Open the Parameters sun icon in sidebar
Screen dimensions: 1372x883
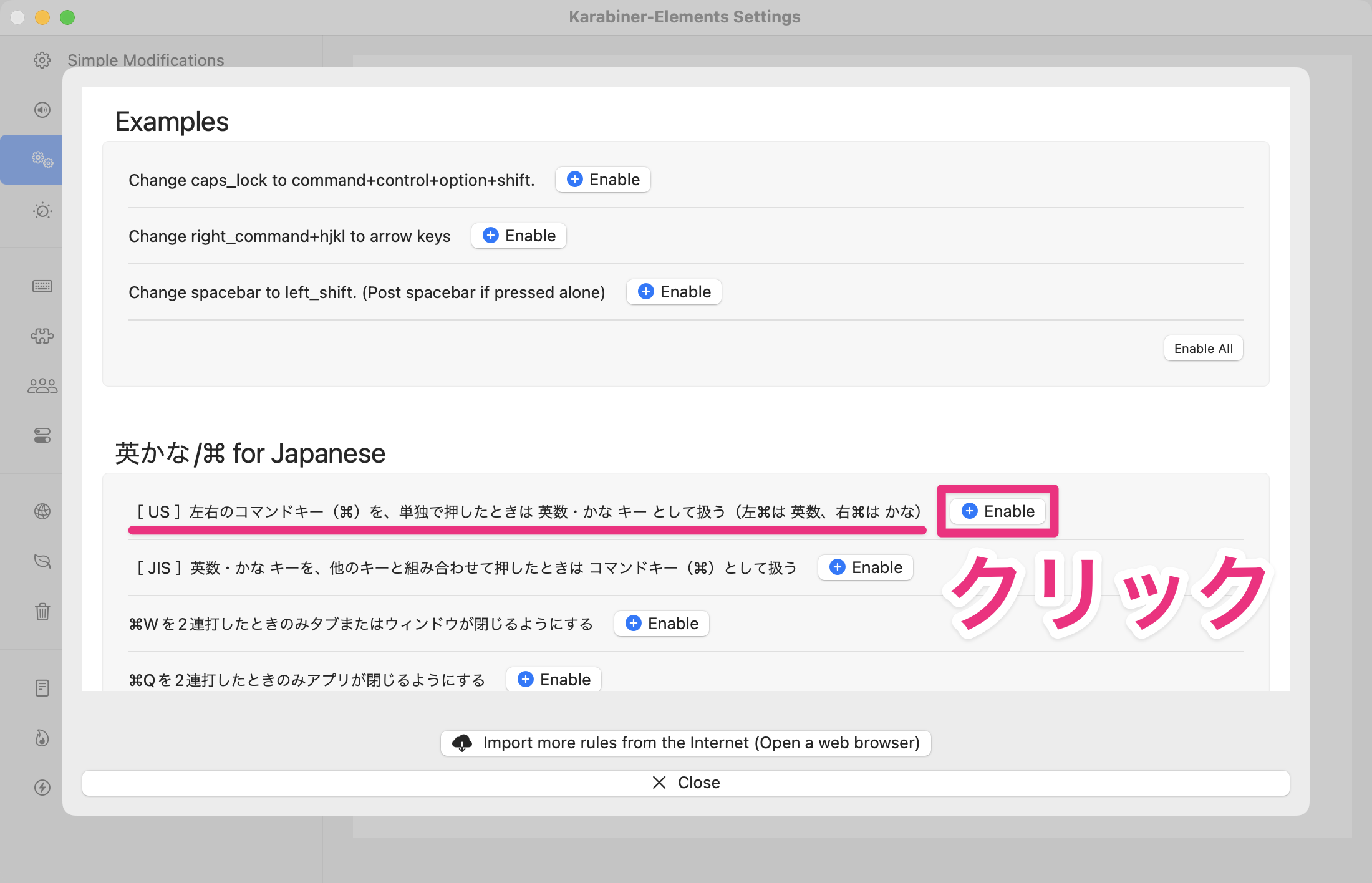[42, 211]
